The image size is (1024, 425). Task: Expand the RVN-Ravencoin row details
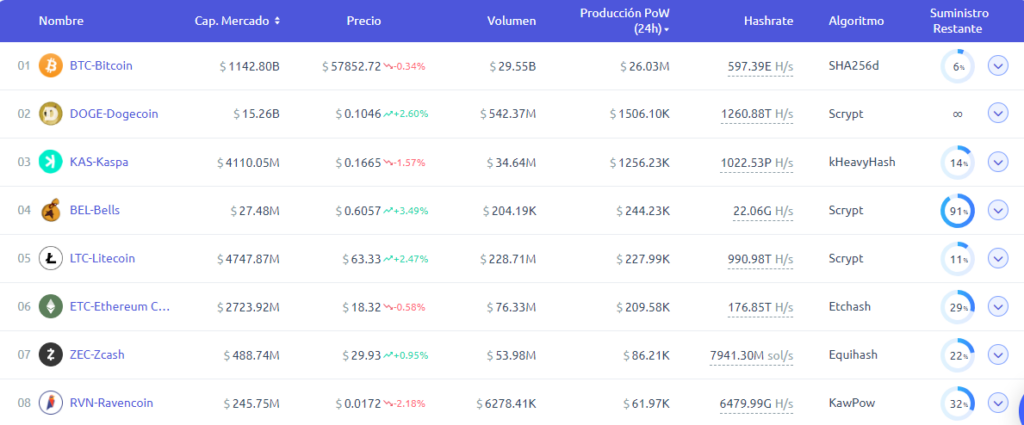point(998,403)
